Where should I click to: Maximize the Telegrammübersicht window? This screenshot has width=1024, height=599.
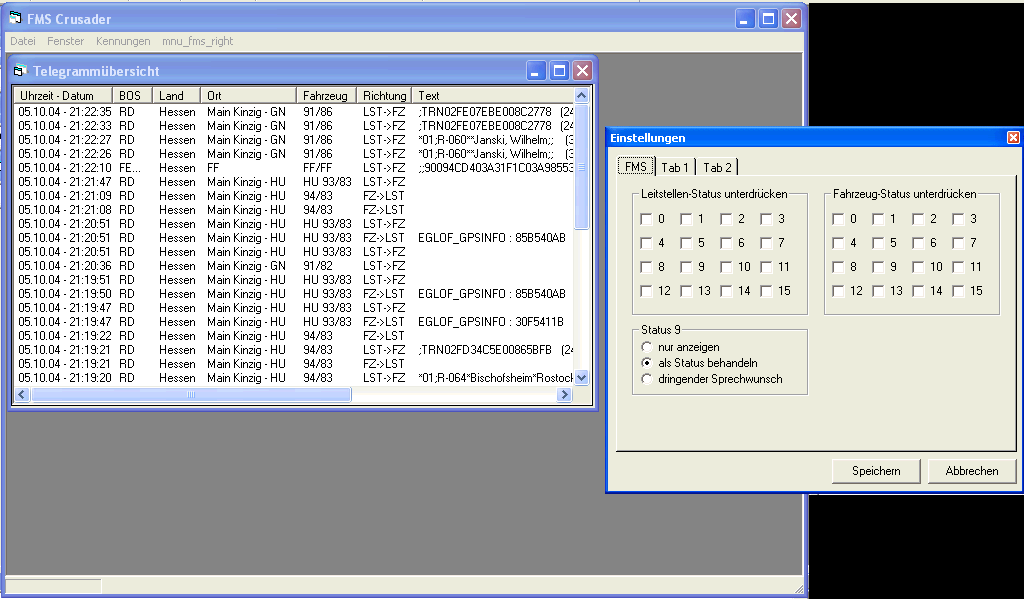pyautogui.click(x=560, y=71)
